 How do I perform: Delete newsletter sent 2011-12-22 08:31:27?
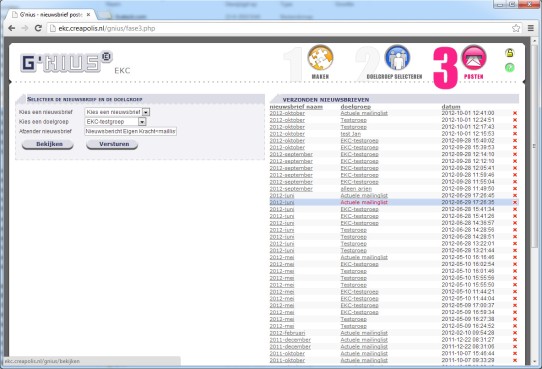coord(515,340)
